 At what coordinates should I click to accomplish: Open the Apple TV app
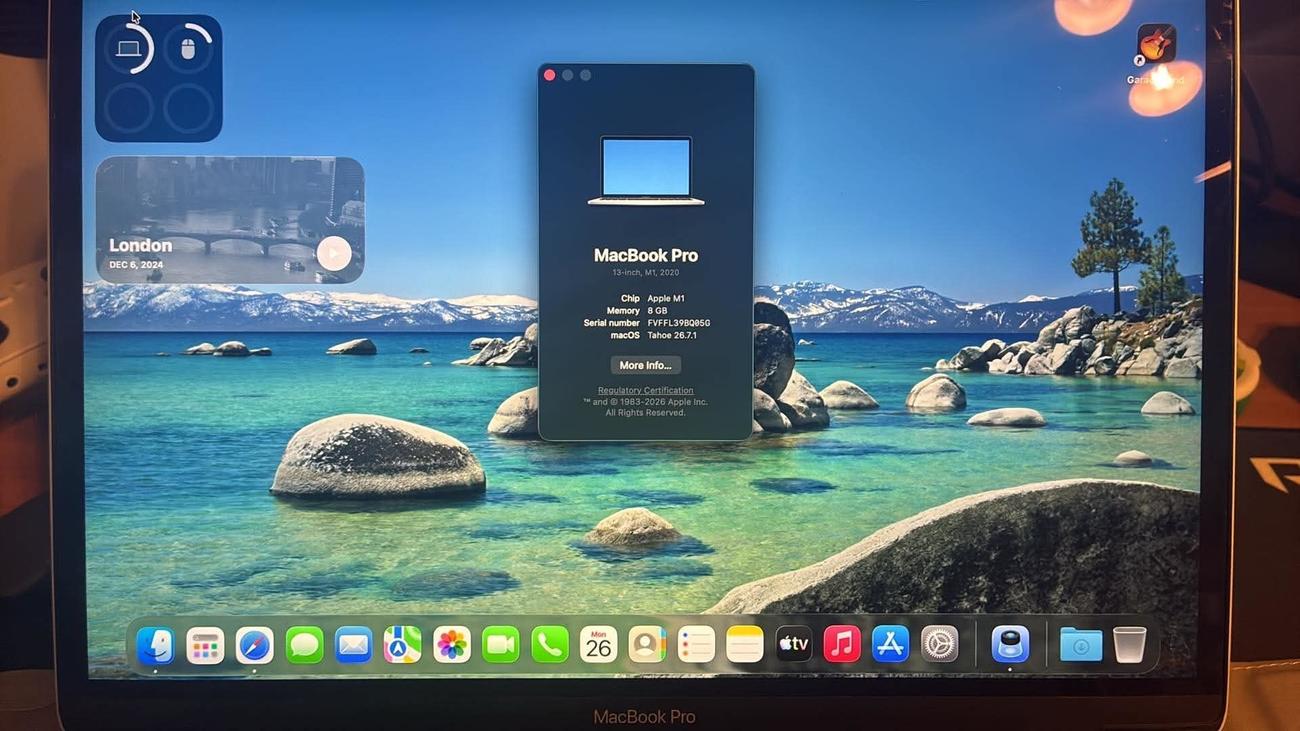point(793,644)
